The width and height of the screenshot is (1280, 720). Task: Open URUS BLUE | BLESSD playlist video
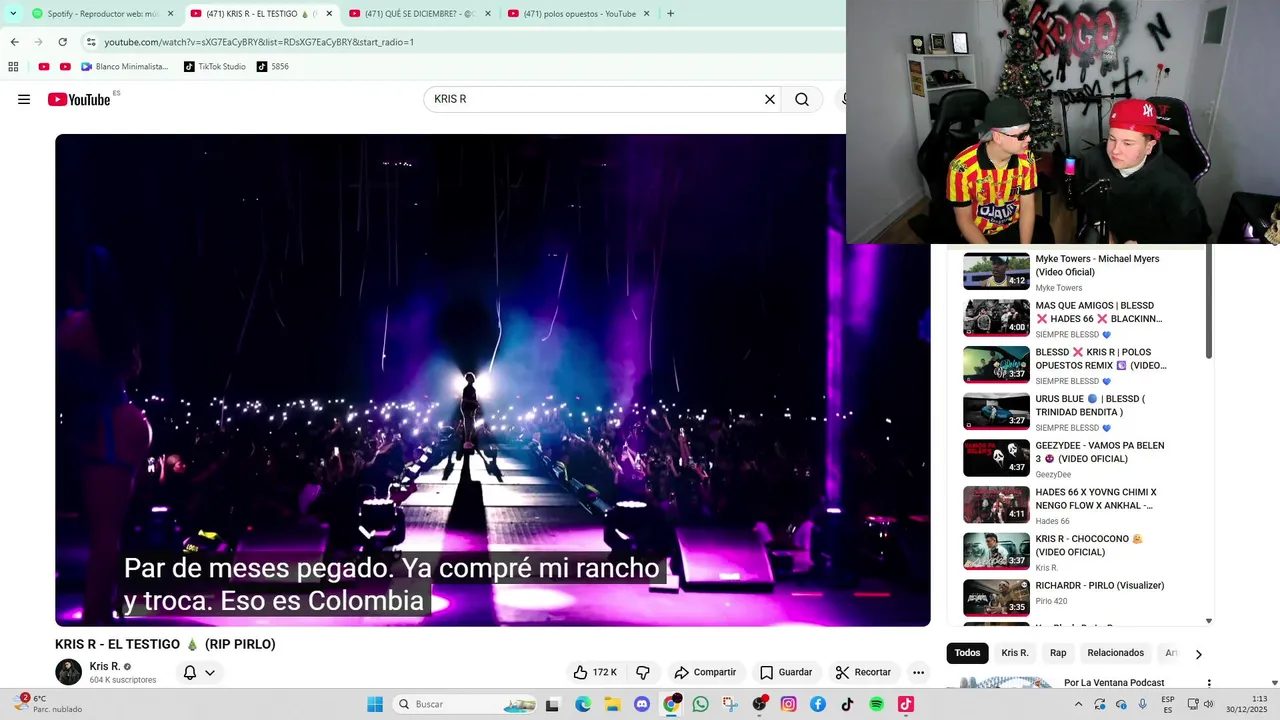point(1080,411)
